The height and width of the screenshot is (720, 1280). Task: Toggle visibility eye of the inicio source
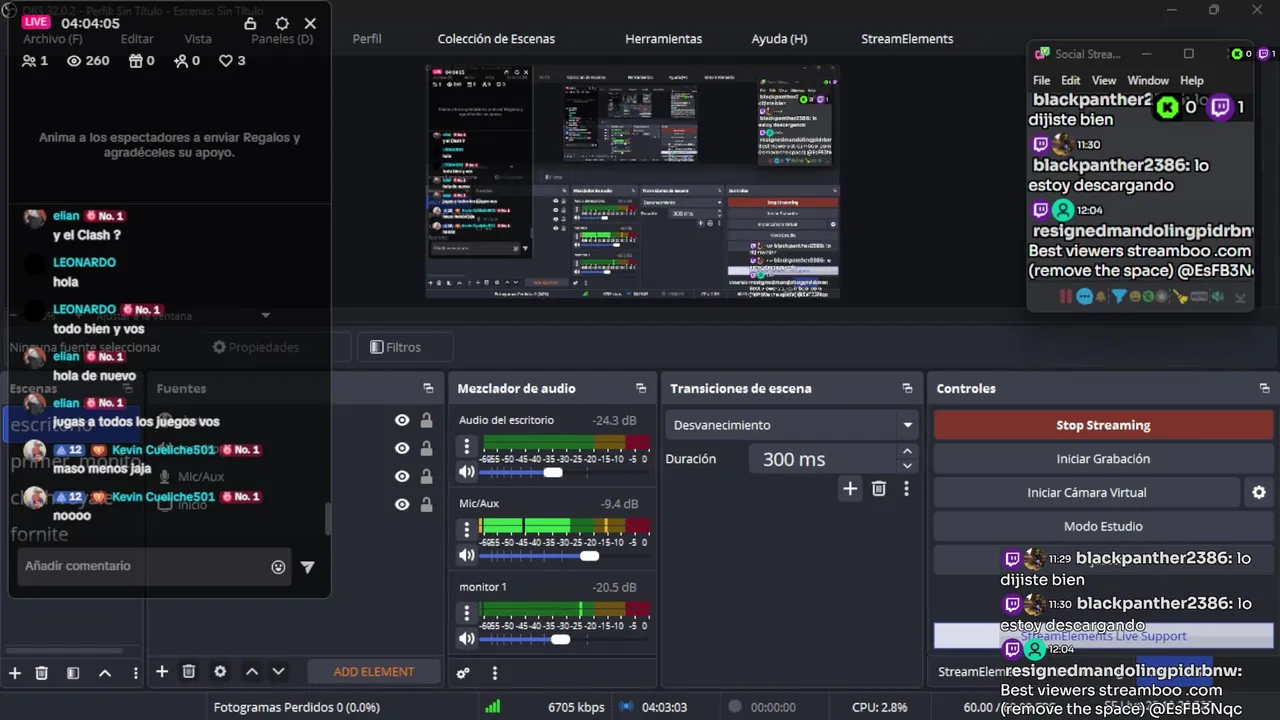point(402,505)
